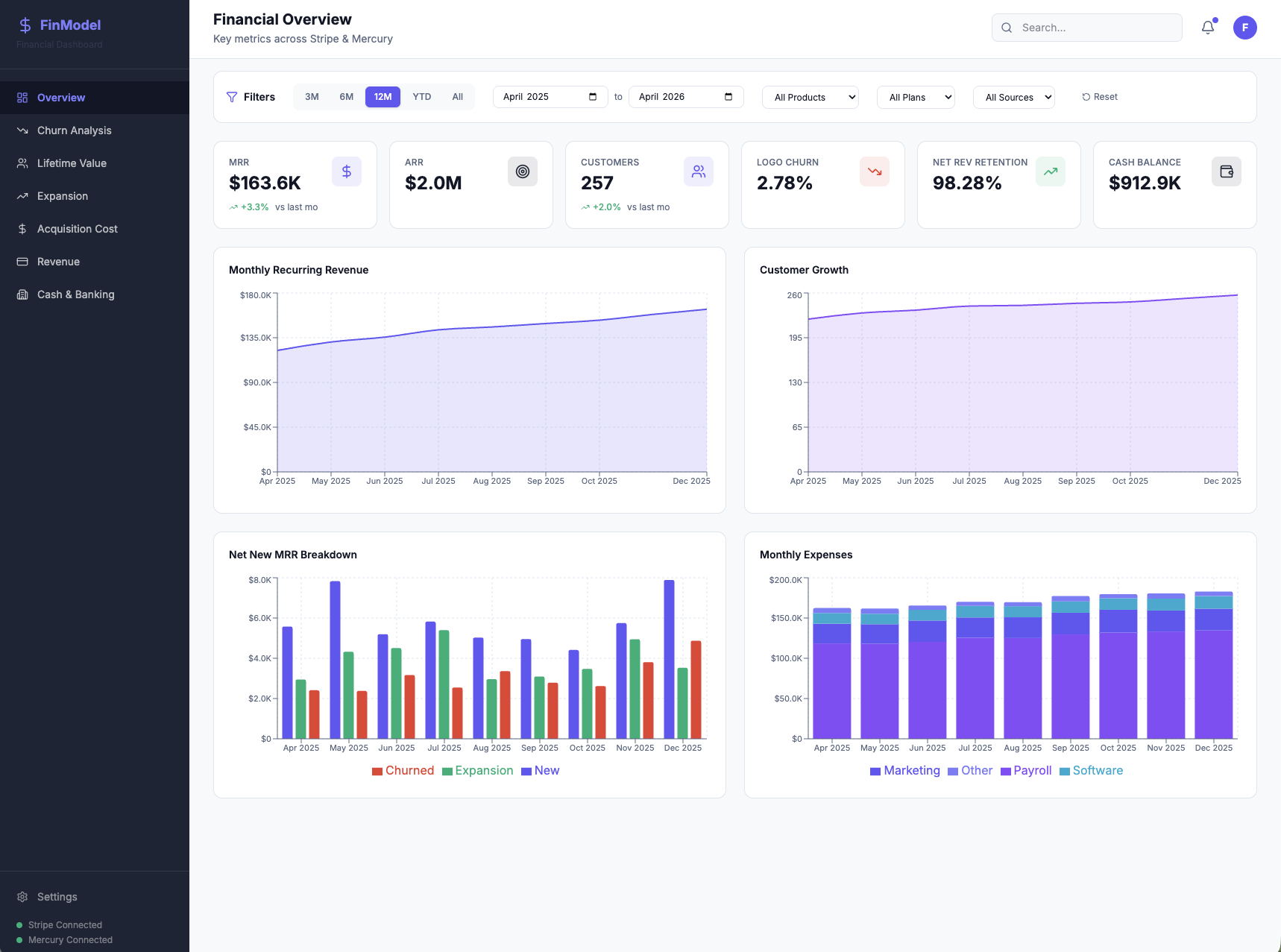The width and height of the screenshot is (1281, 952).
Task: Click the Other legend color swatch
Action: pos(953,772)
